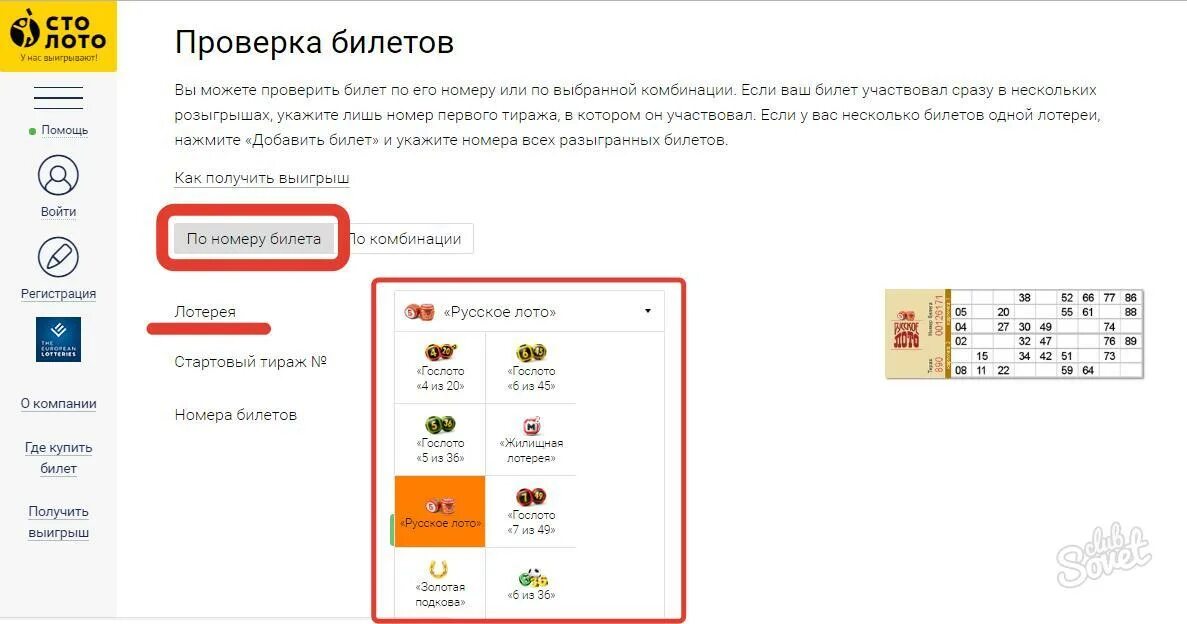Open Как получить выигрыш link

pos(262,178)
